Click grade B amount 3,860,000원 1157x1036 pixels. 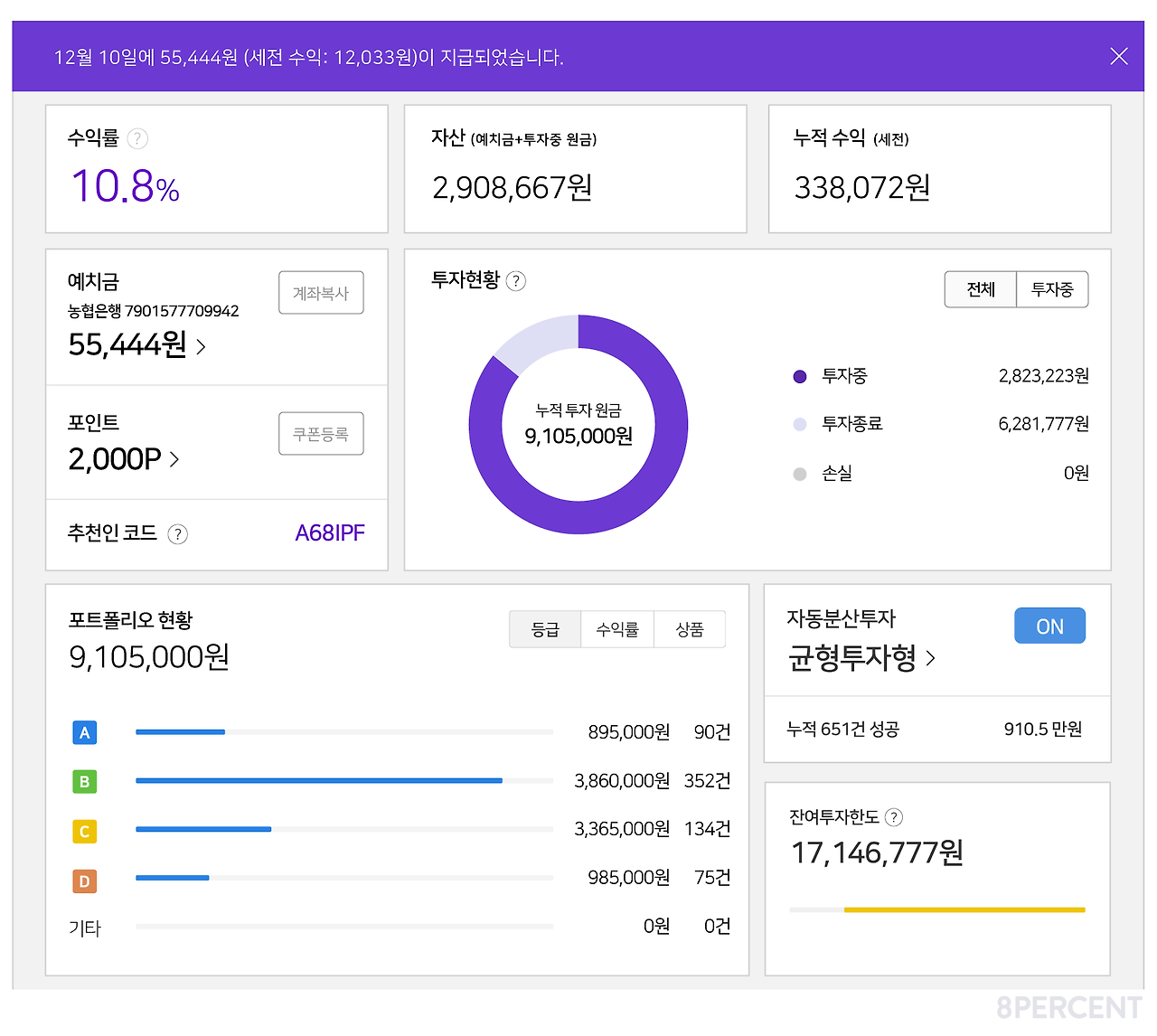[x=623, y=781]
